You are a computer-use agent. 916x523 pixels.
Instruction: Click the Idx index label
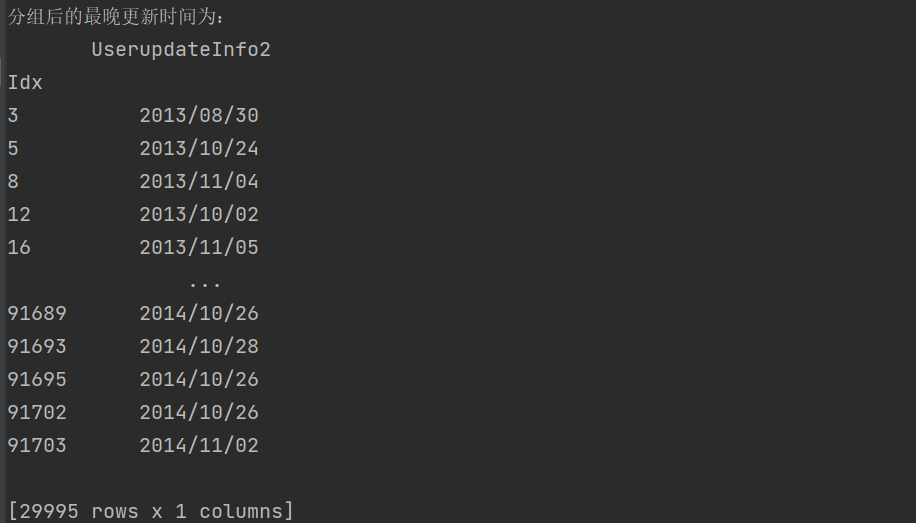pyautogui.click(x=25, y=82)
